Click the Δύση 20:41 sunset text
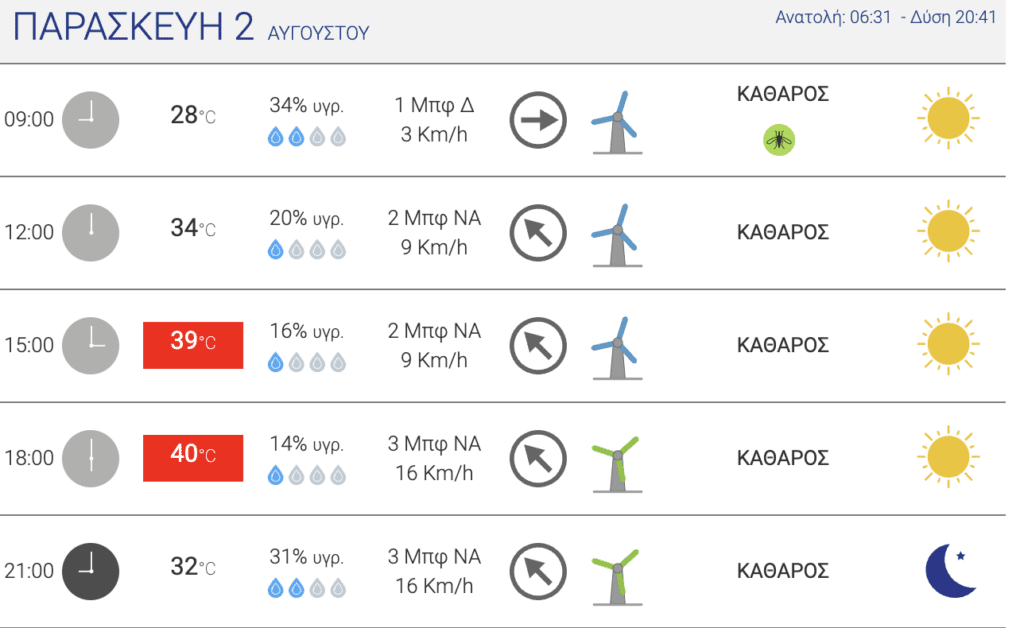This screenshot has height=628, width=1024. 953,17
